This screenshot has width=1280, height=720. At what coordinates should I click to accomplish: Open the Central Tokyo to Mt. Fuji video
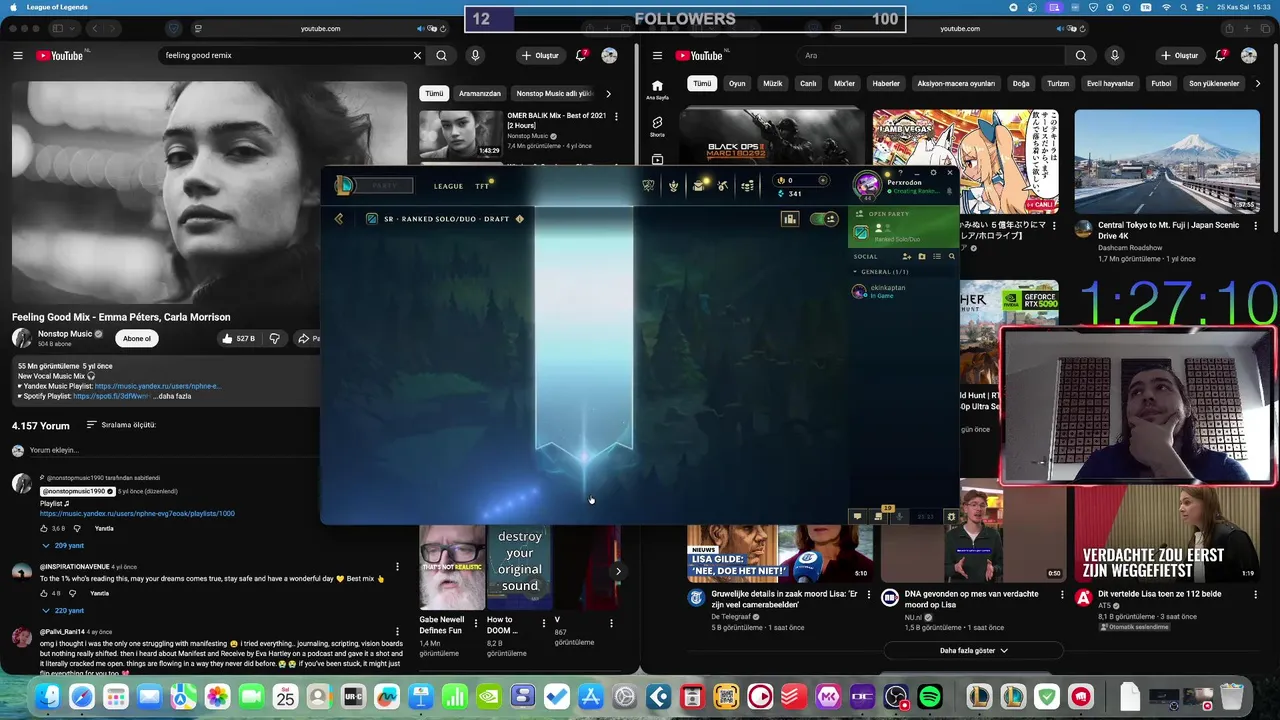pyautogui.click(x=1167, y=162)
